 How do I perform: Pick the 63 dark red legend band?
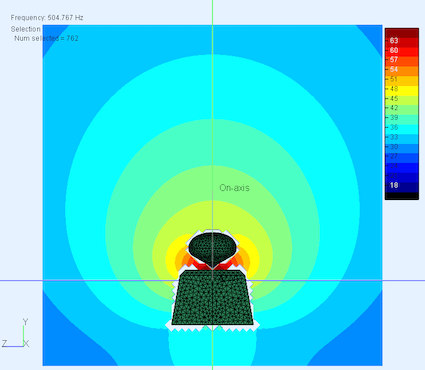(x=402, y=42)
